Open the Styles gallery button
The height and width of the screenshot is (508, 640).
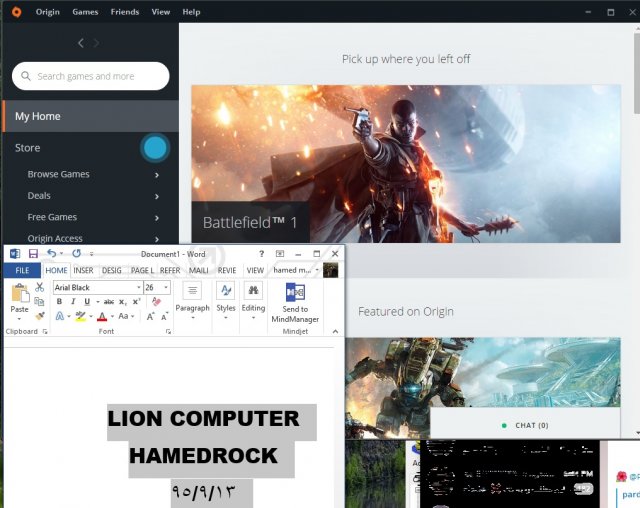pos(226,300)
